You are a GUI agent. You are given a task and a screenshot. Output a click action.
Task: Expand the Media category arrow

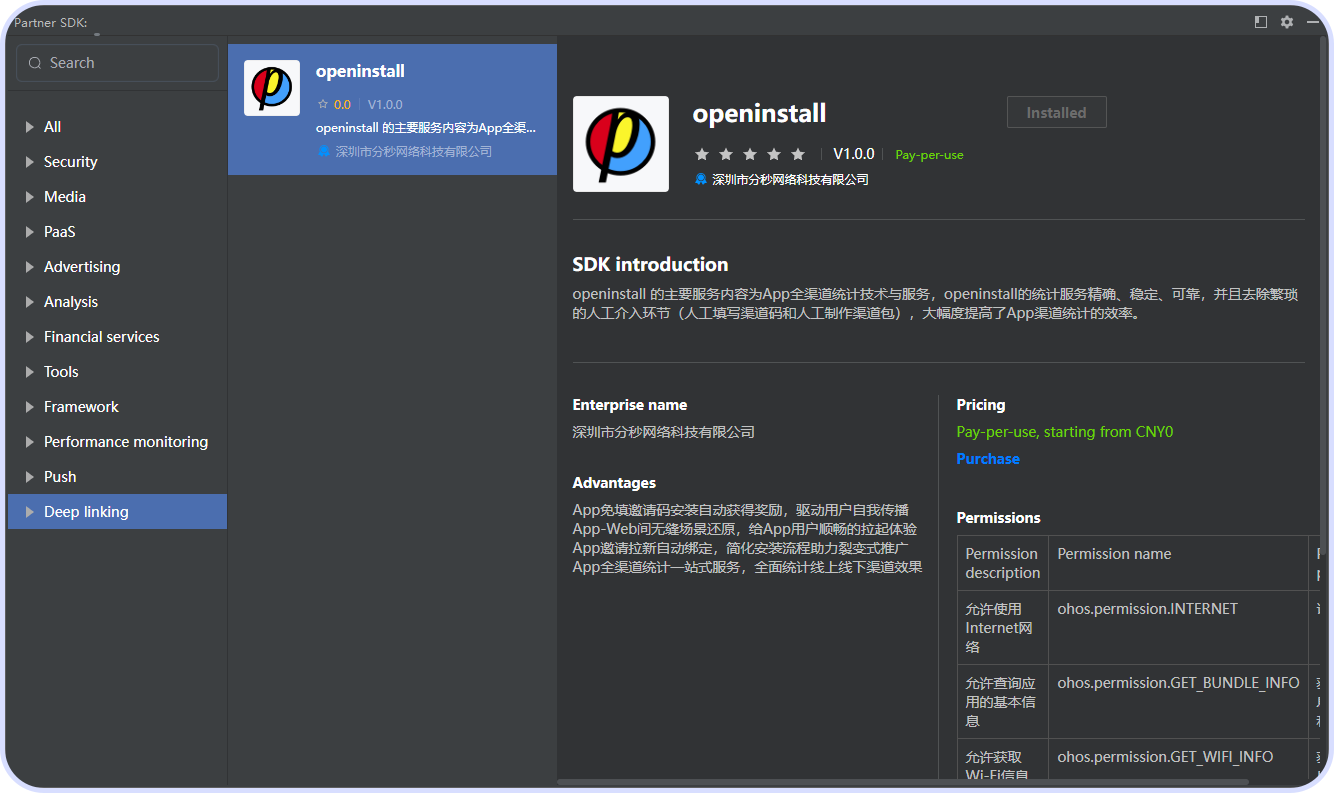(30, 197)
